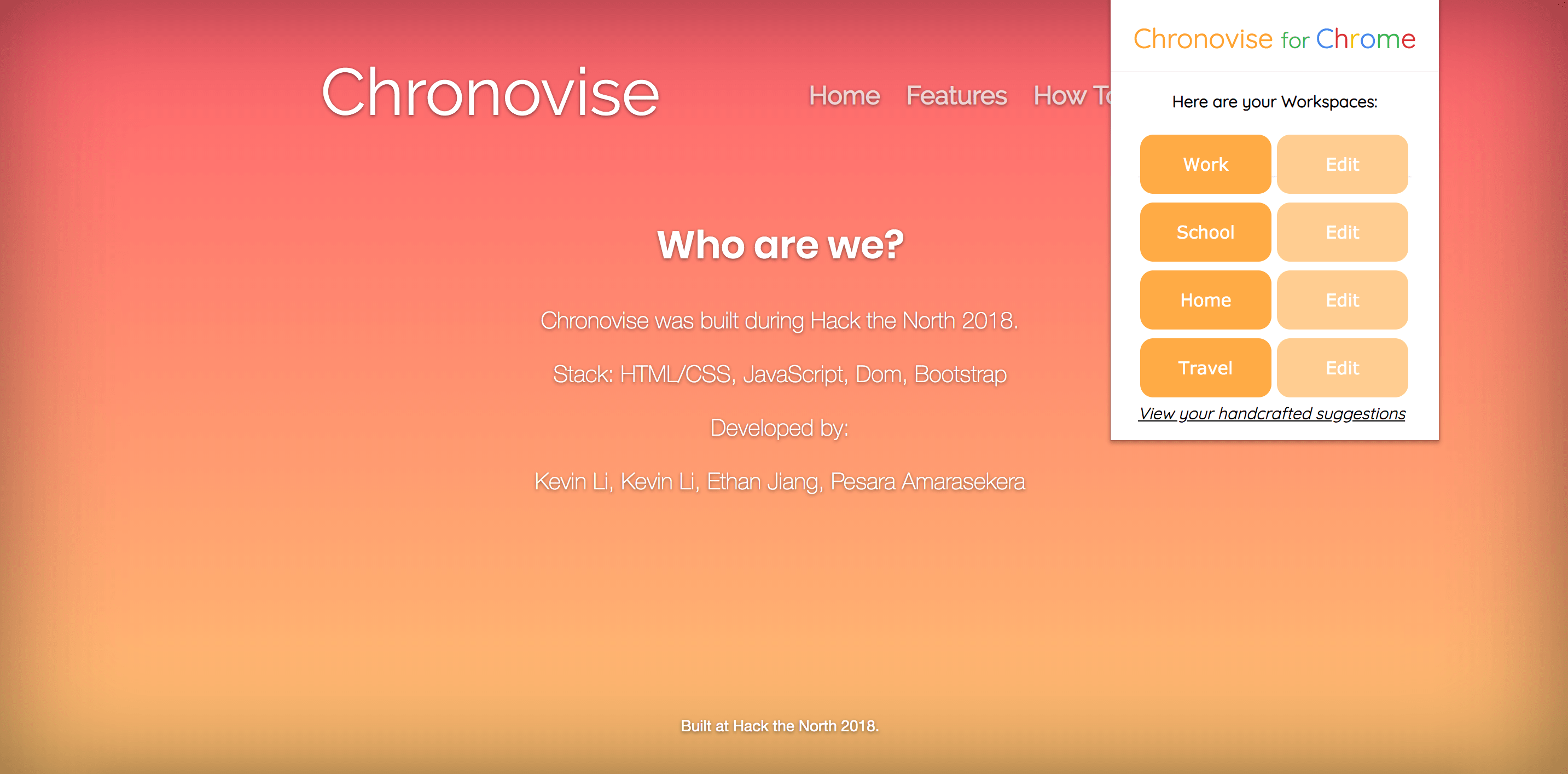Edit the Travel workspace settings

tap(1340, 367)
